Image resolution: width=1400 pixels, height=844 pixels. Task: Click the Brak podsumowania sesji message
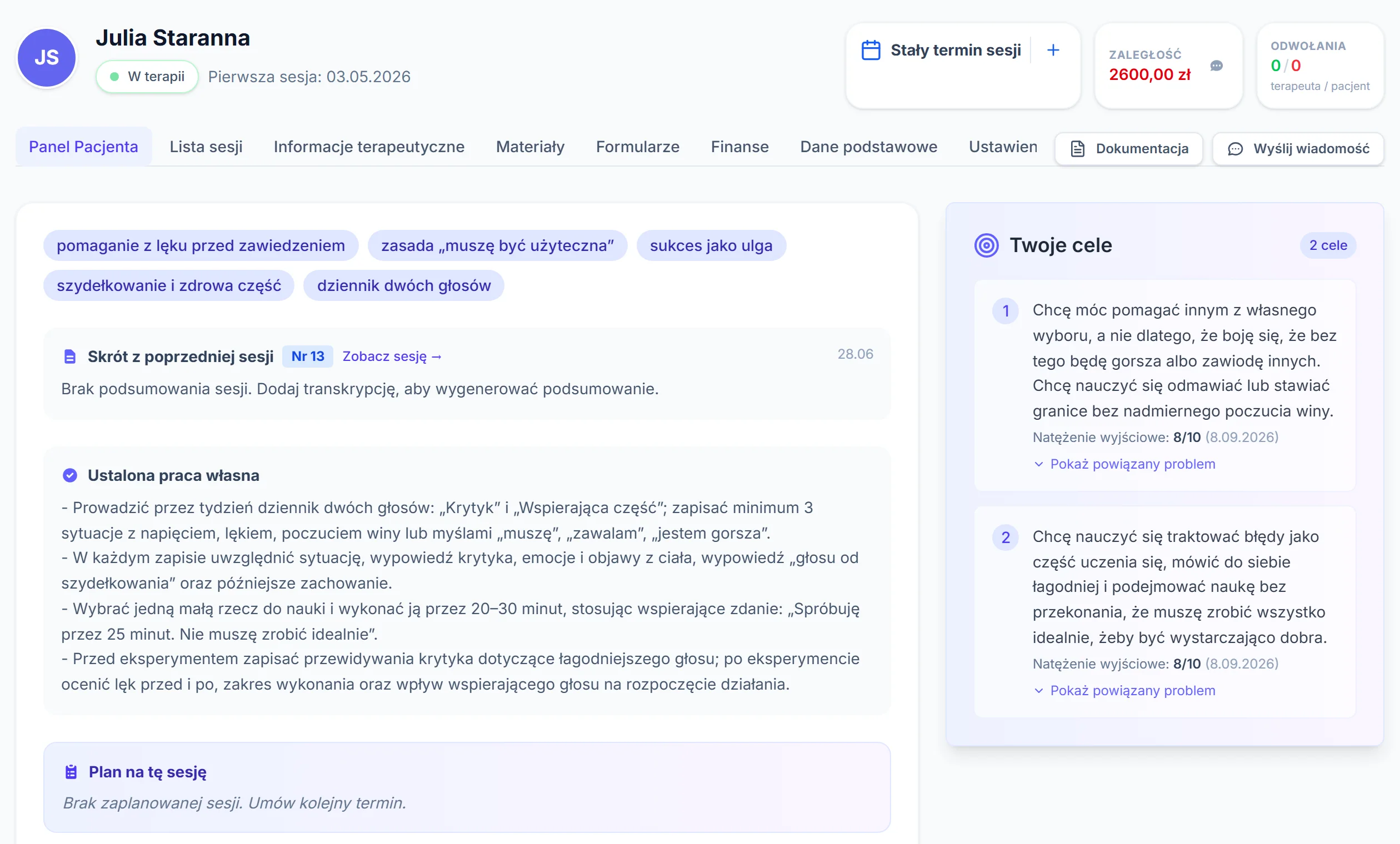(x=359, y=389)
